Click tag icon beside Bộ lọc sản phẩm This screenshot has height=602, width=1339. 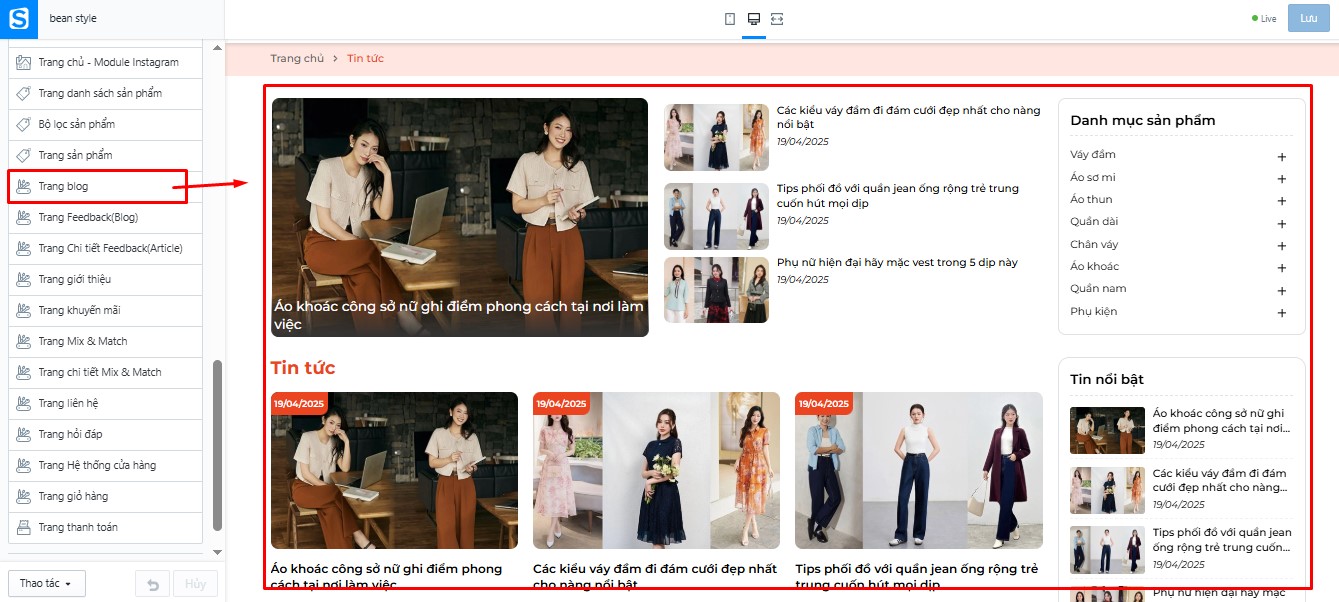(24, 124)
